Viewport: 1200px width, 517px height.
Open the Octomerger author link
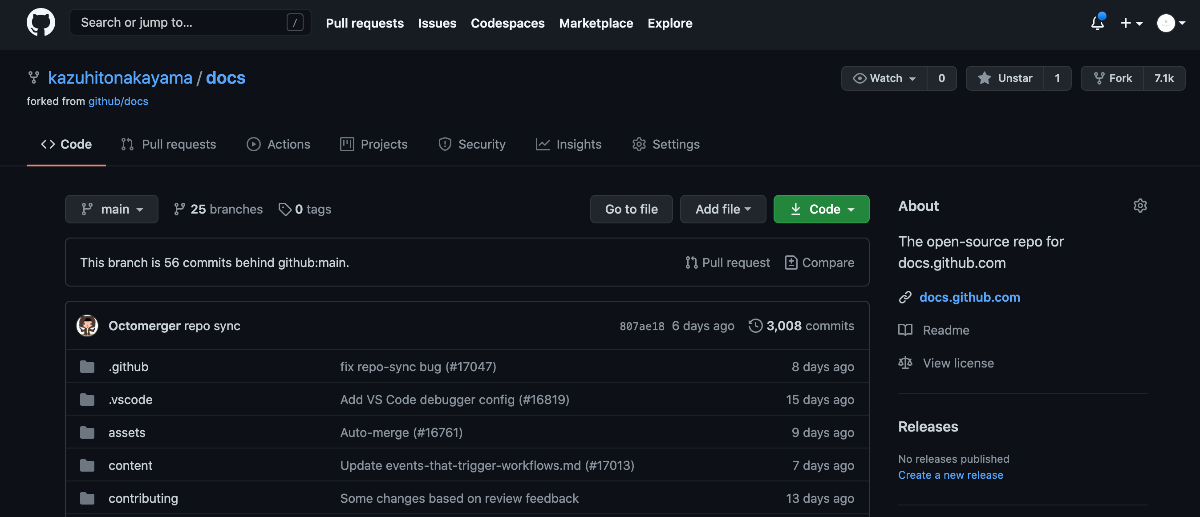[x=144, y=326]
